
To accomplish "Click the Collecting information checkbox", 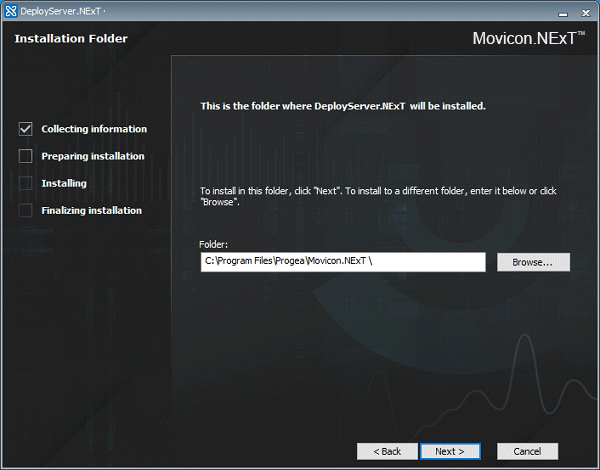I will pos(26,129).
